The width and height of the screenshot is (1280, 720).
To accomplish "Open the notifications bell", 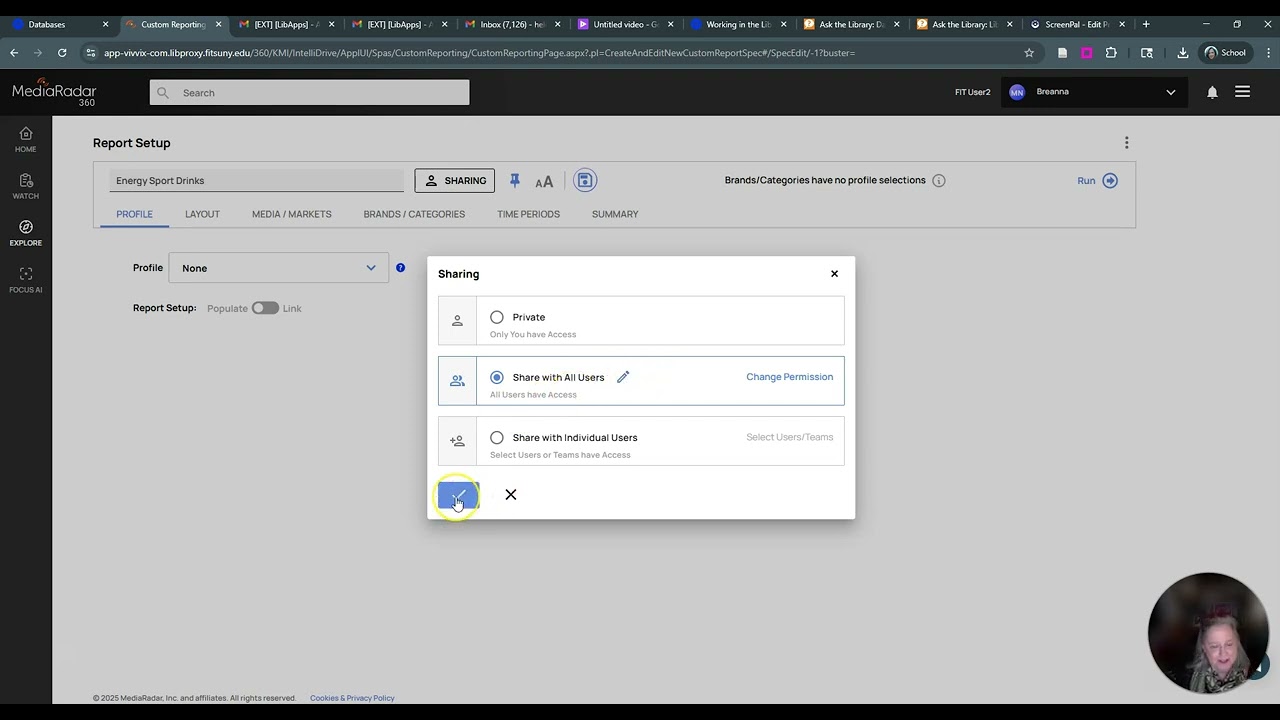I will click(x=1212, y=92).
